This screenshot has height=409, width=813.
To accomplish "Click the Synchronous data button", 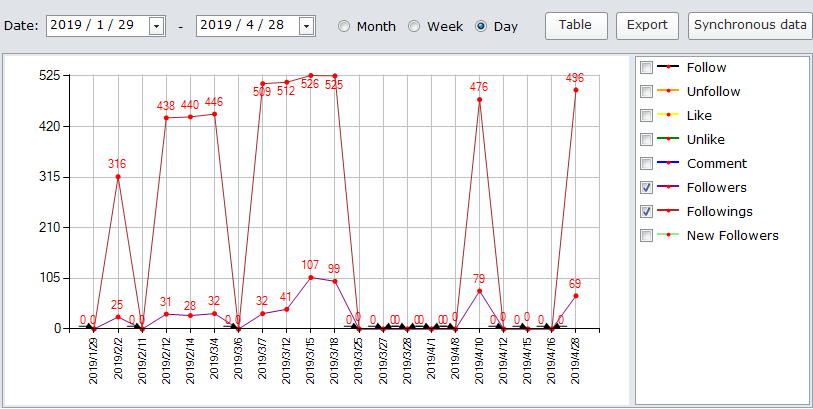I will point(750,25).
